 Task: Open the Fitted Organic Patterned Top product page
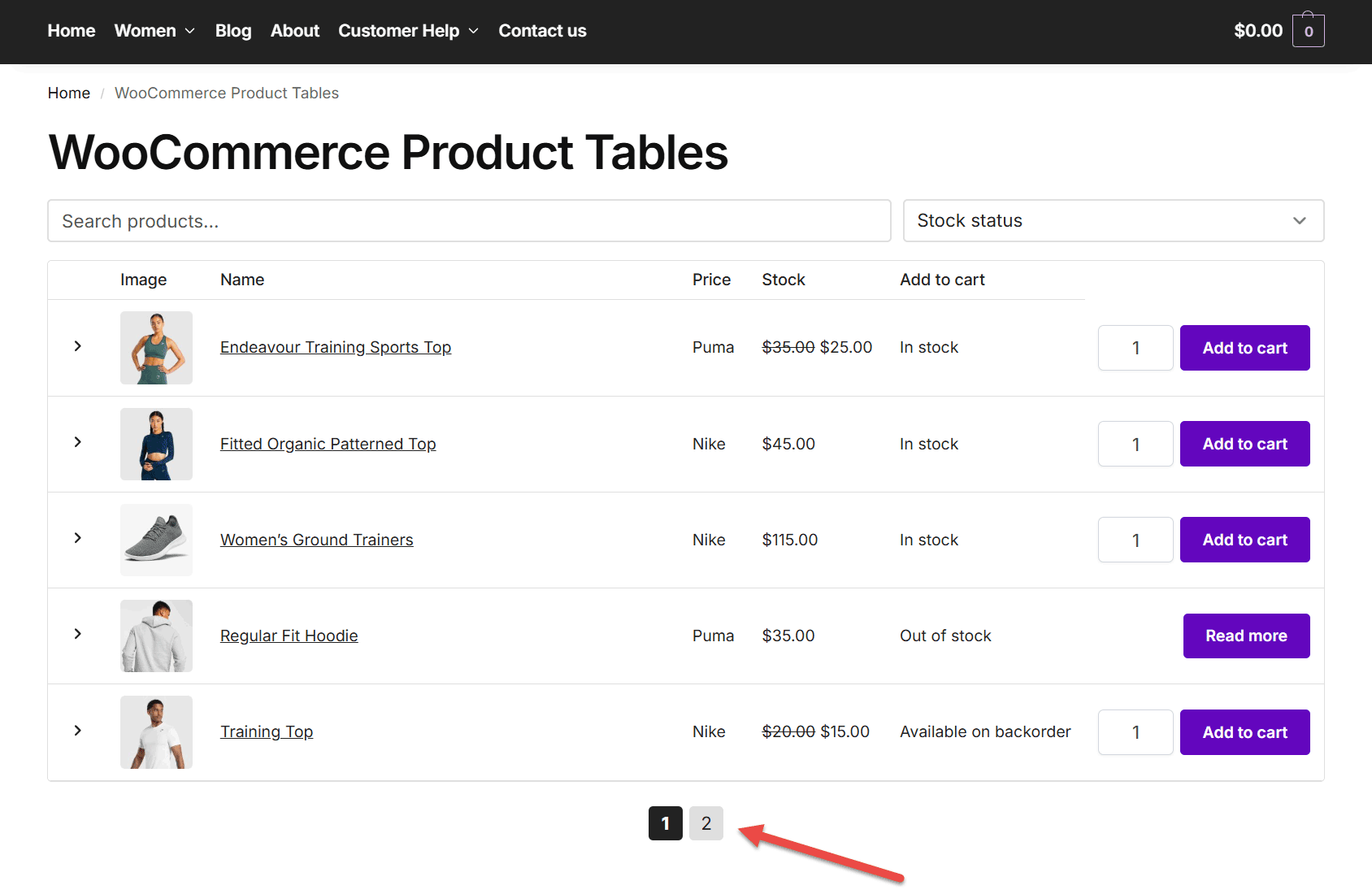328,444
